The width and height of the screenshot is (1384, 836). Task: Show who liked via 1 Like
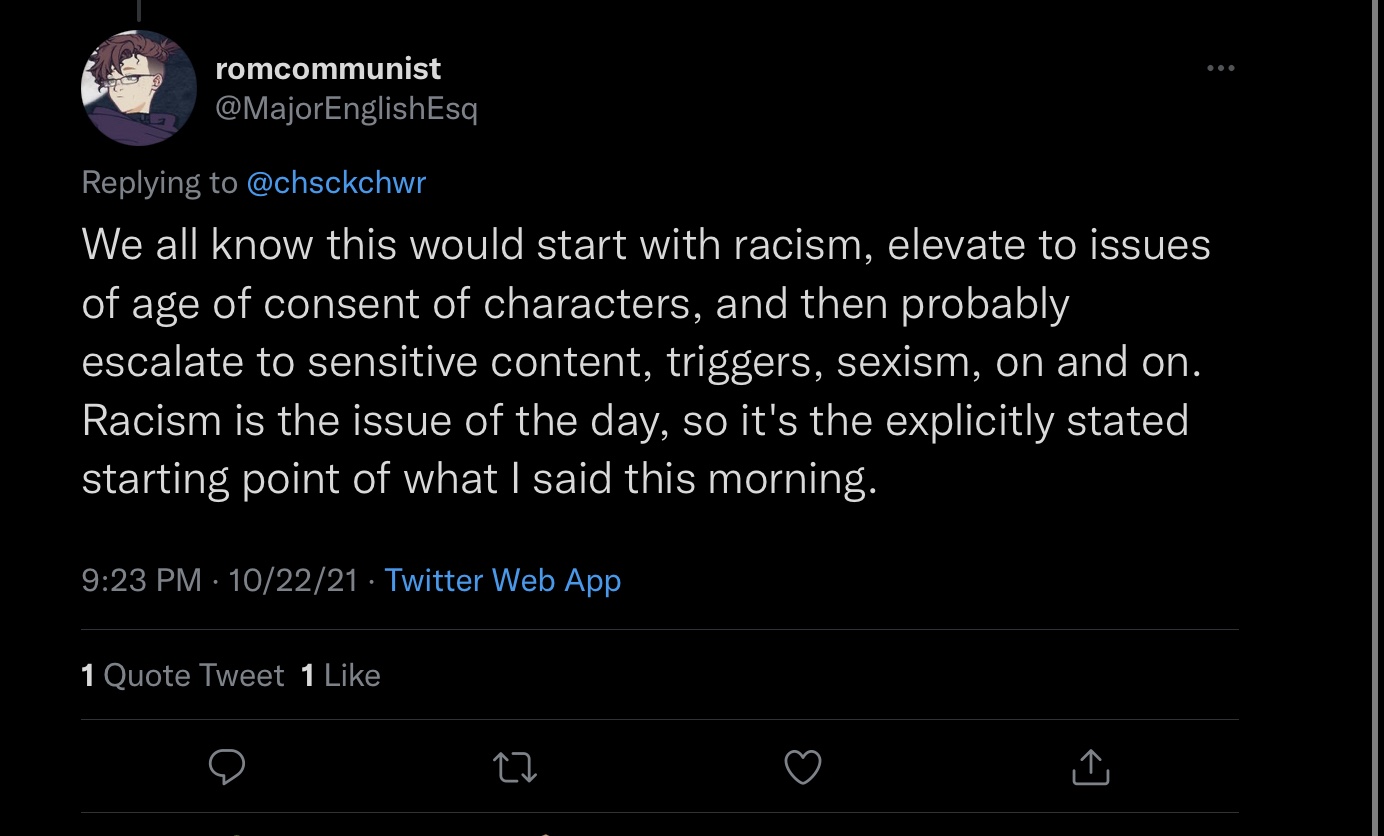[x=341, y=675]
